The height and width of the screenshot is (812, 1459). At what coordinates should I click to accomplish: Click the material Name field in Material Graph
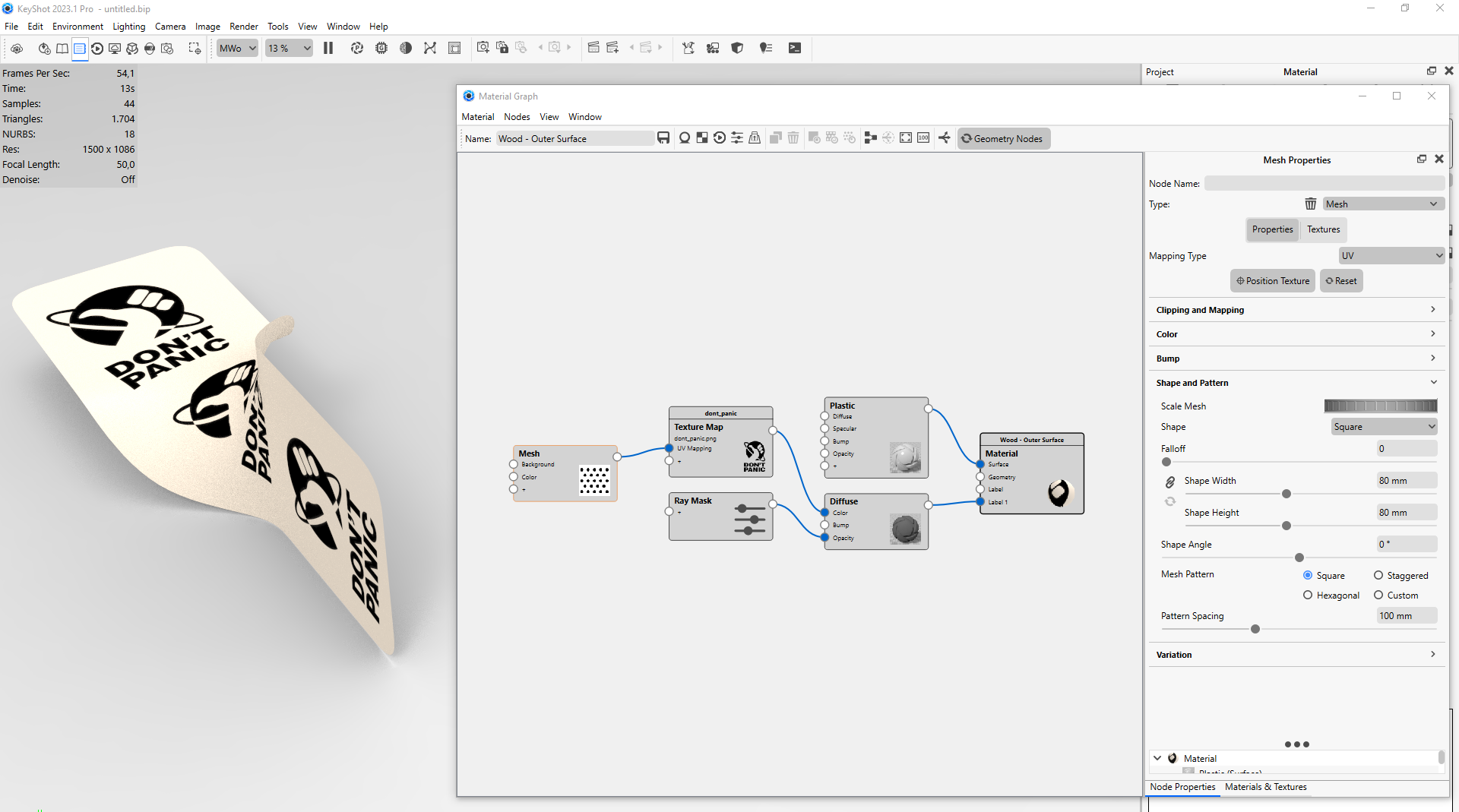(574, 138)
